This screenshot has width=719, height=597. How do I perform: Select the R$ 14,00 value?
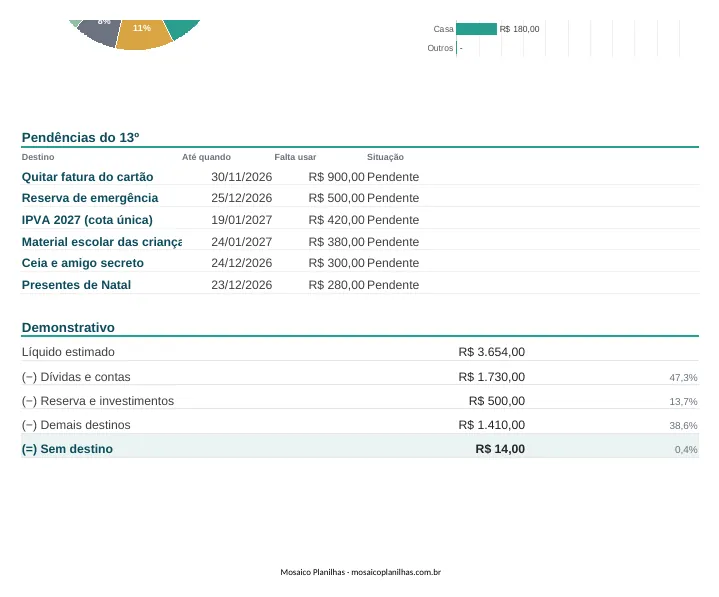coord(500,449)
